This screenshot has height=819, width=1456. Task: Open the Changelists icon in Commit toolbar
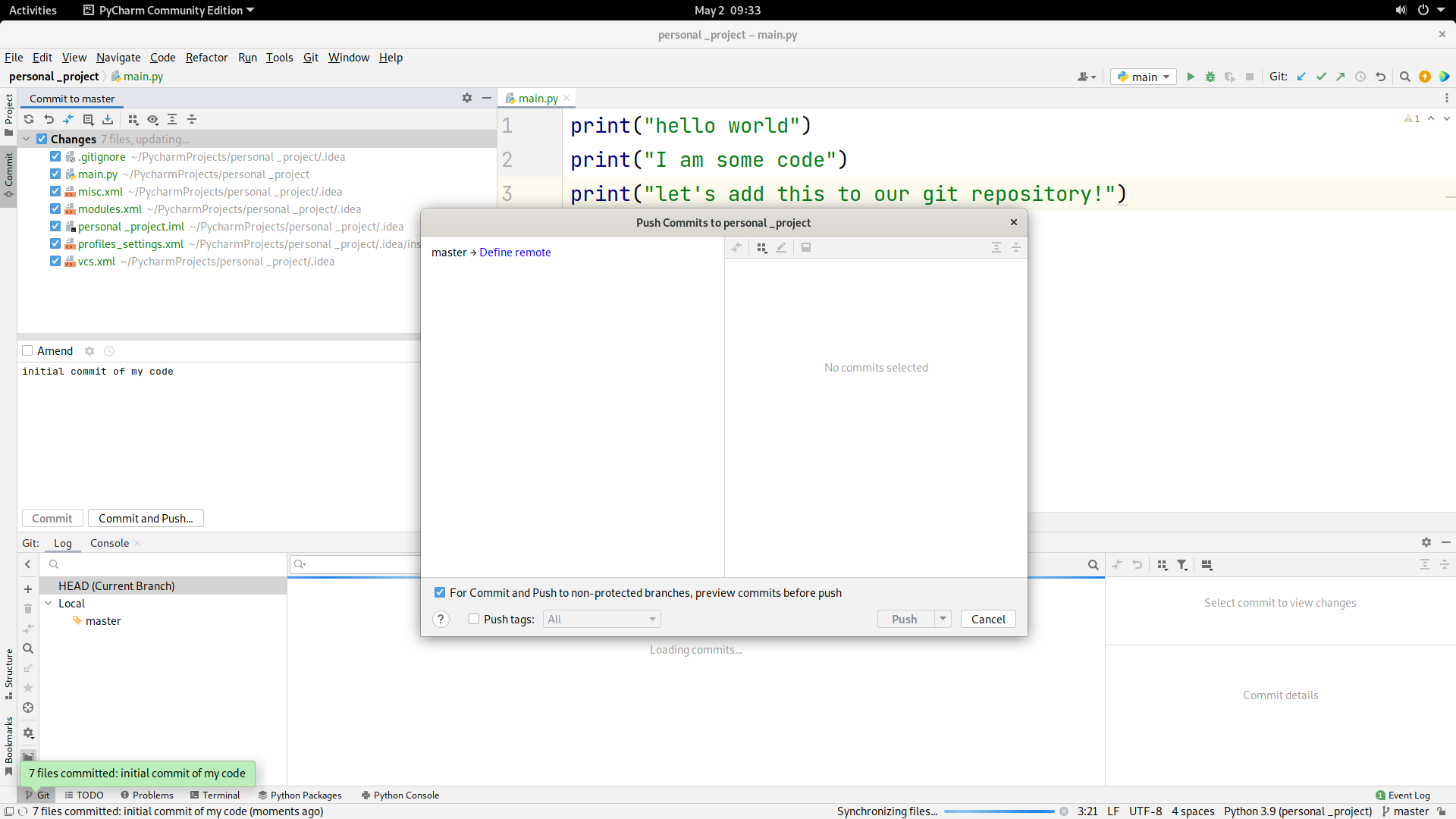point(88,119)
